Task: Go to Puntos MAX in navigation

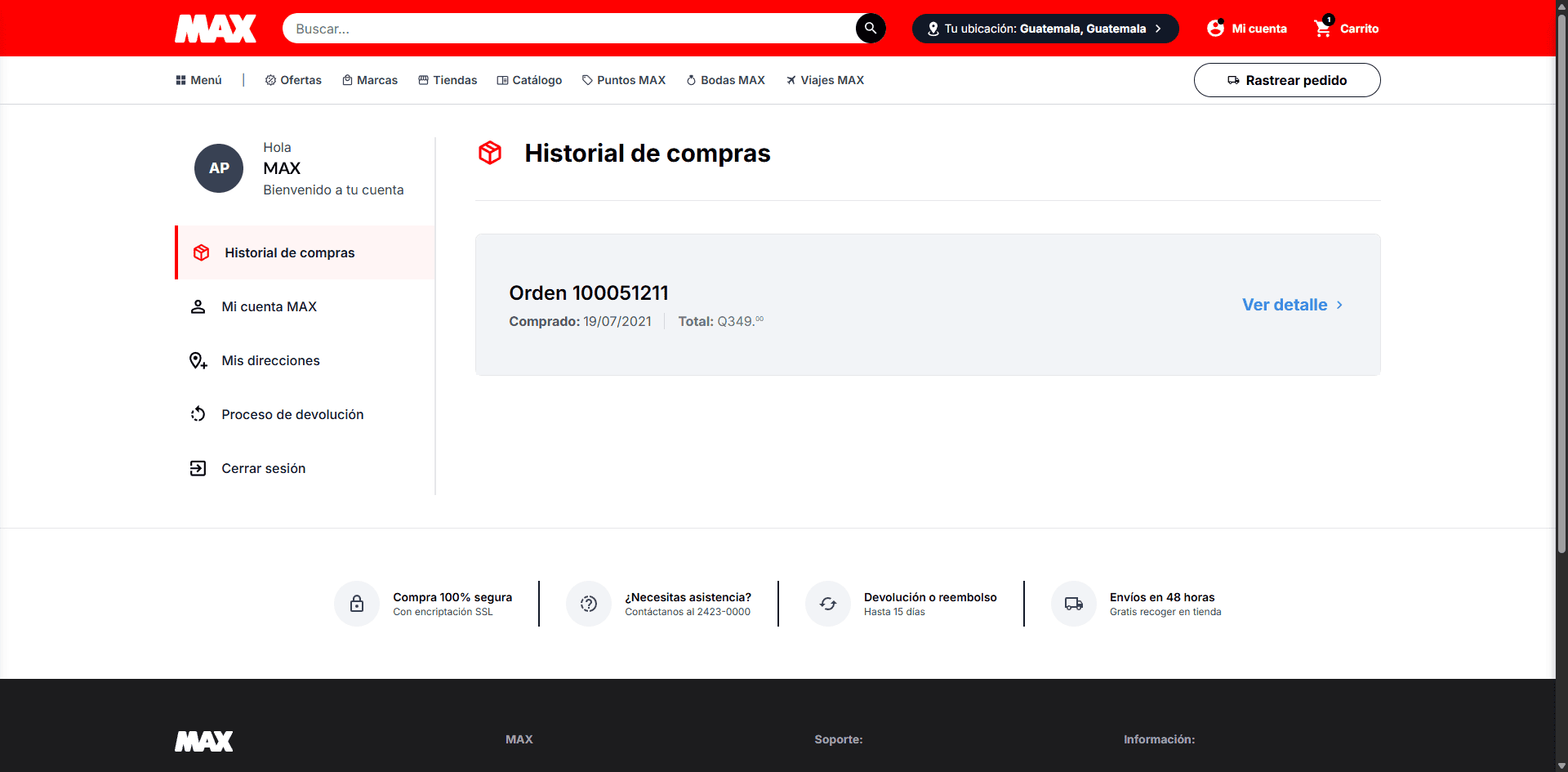Action: tap(623, 80)
